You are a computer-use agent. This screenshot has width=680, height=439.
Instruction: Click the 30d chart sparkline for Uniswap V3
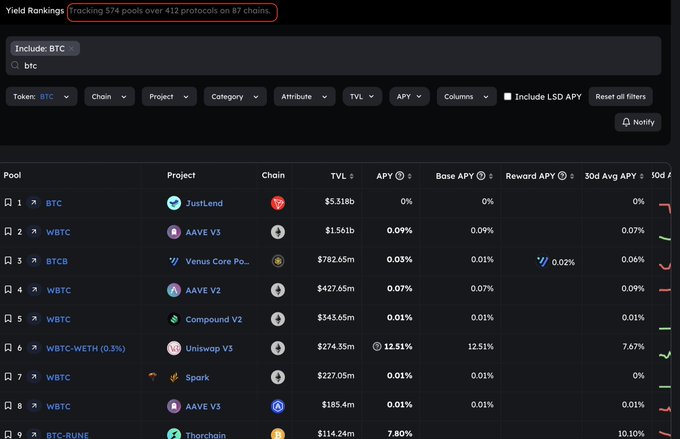665,355
